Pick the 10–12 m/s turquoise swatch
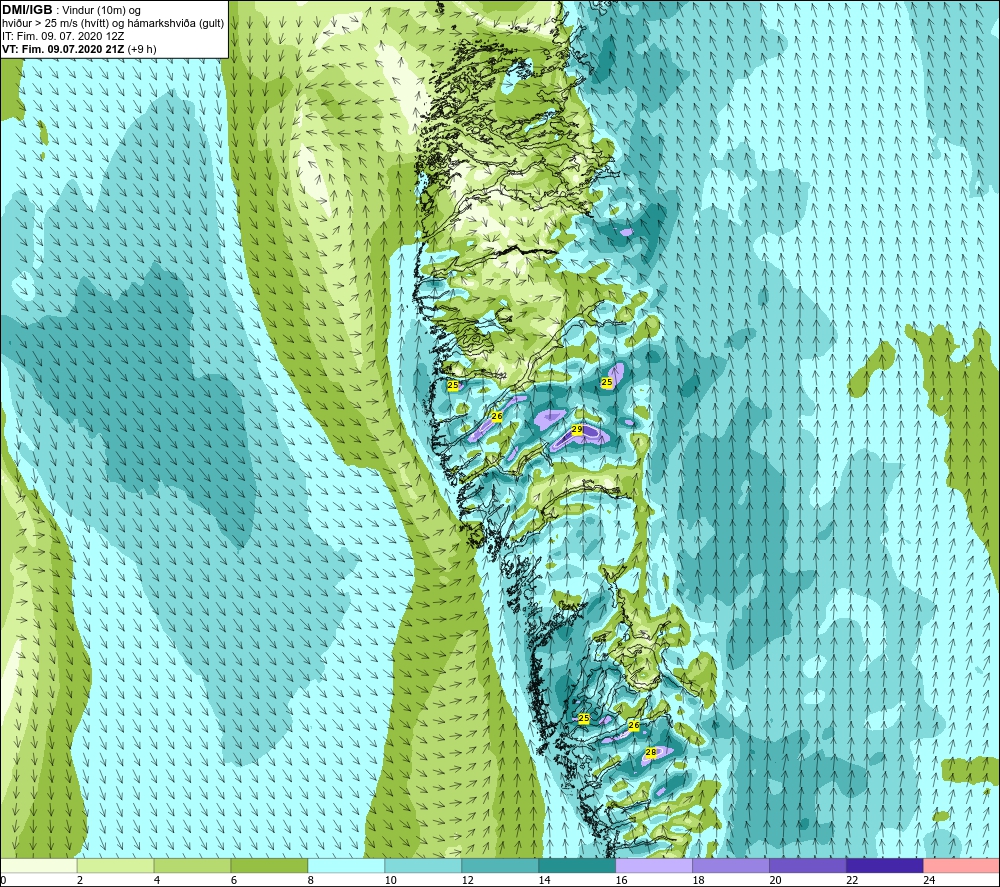 click(423, 865)
